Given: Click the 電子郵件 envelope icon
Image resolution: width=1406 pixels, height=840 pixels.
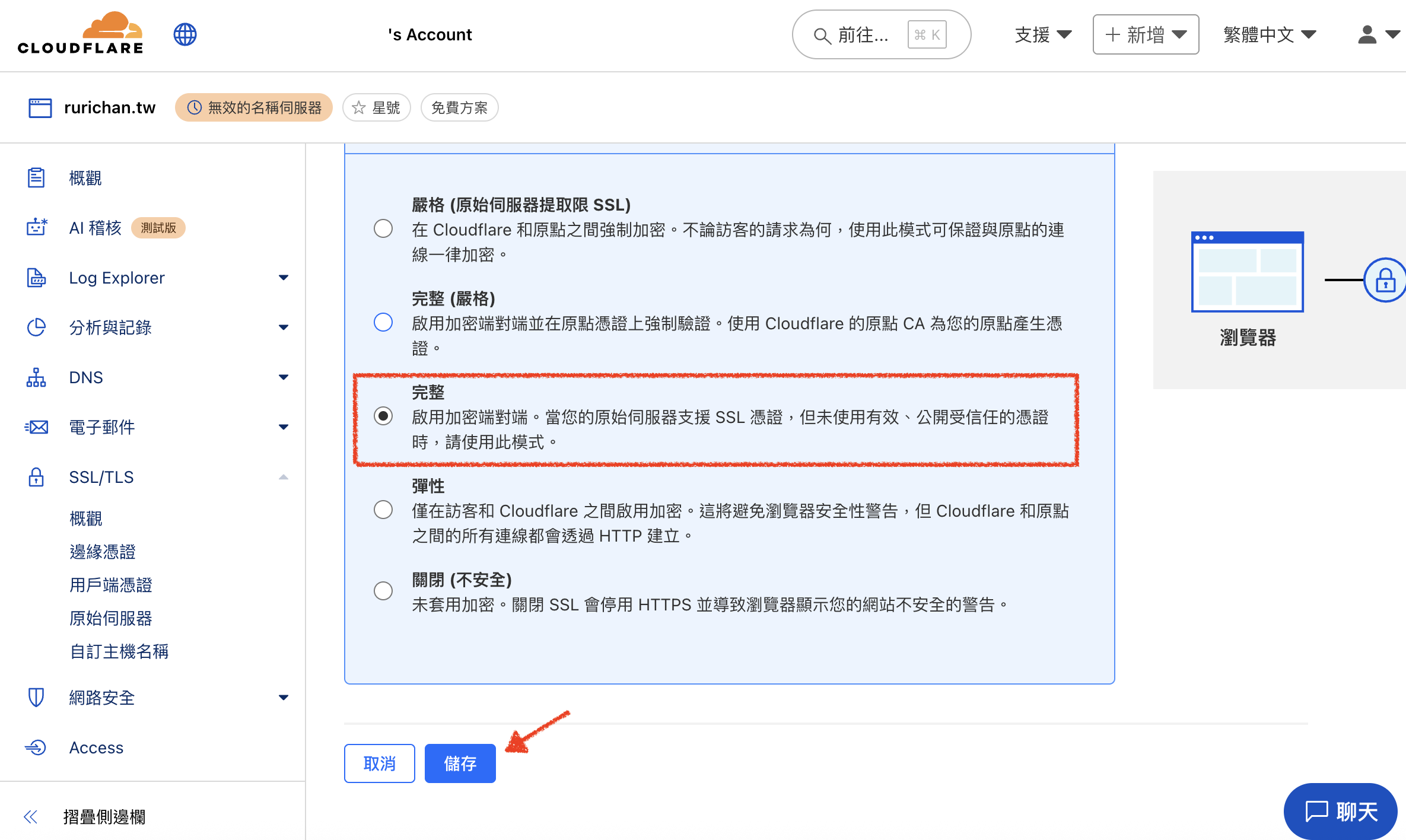Looking at the screenshot, I should (x=36, y=427).
